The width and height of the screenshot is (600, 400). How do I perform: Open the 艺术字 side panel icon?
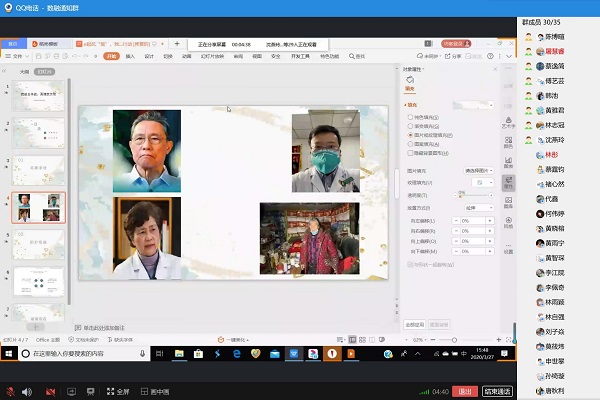click(x=509, y=122)
